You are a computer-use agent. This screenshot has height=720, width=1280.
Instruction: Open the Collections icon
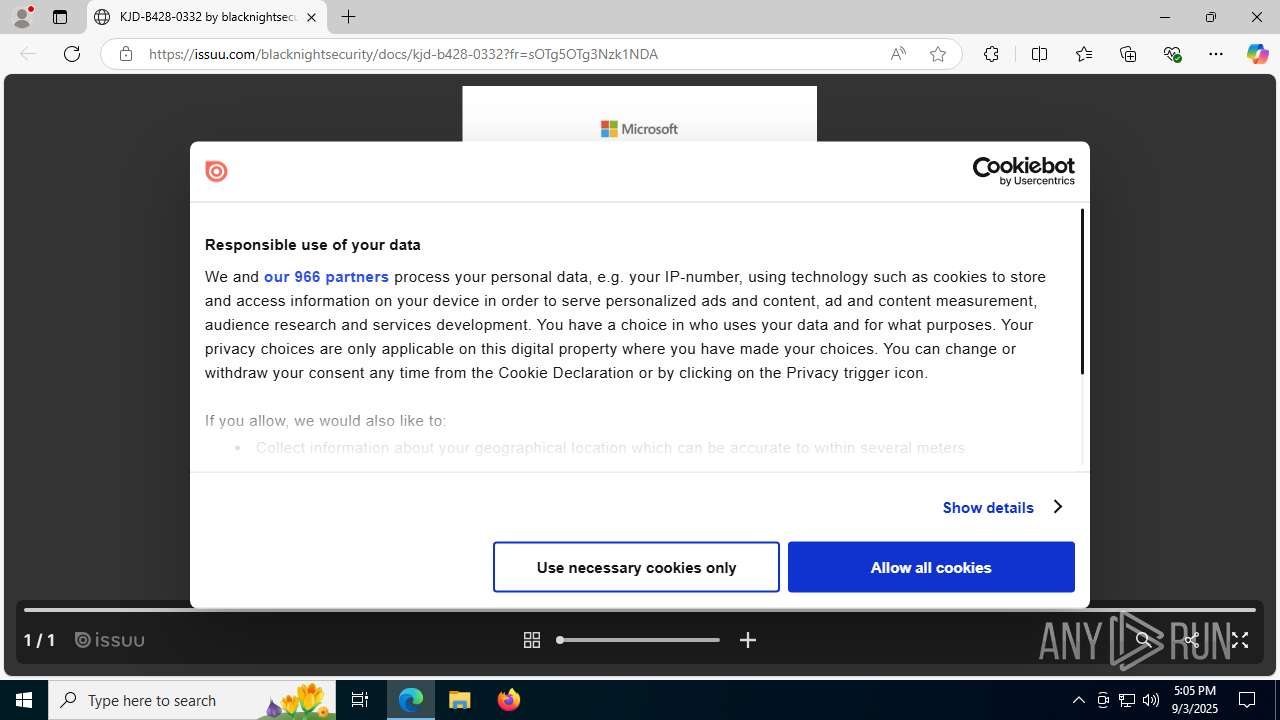tap(1128, 54)
